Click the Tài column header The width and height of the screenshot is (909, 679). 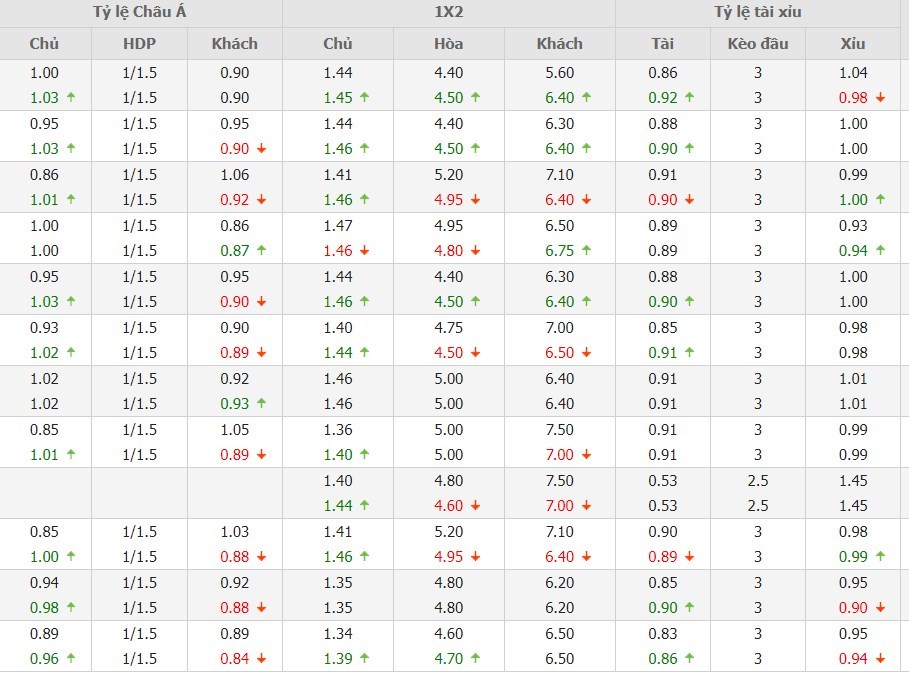[662, 44]
